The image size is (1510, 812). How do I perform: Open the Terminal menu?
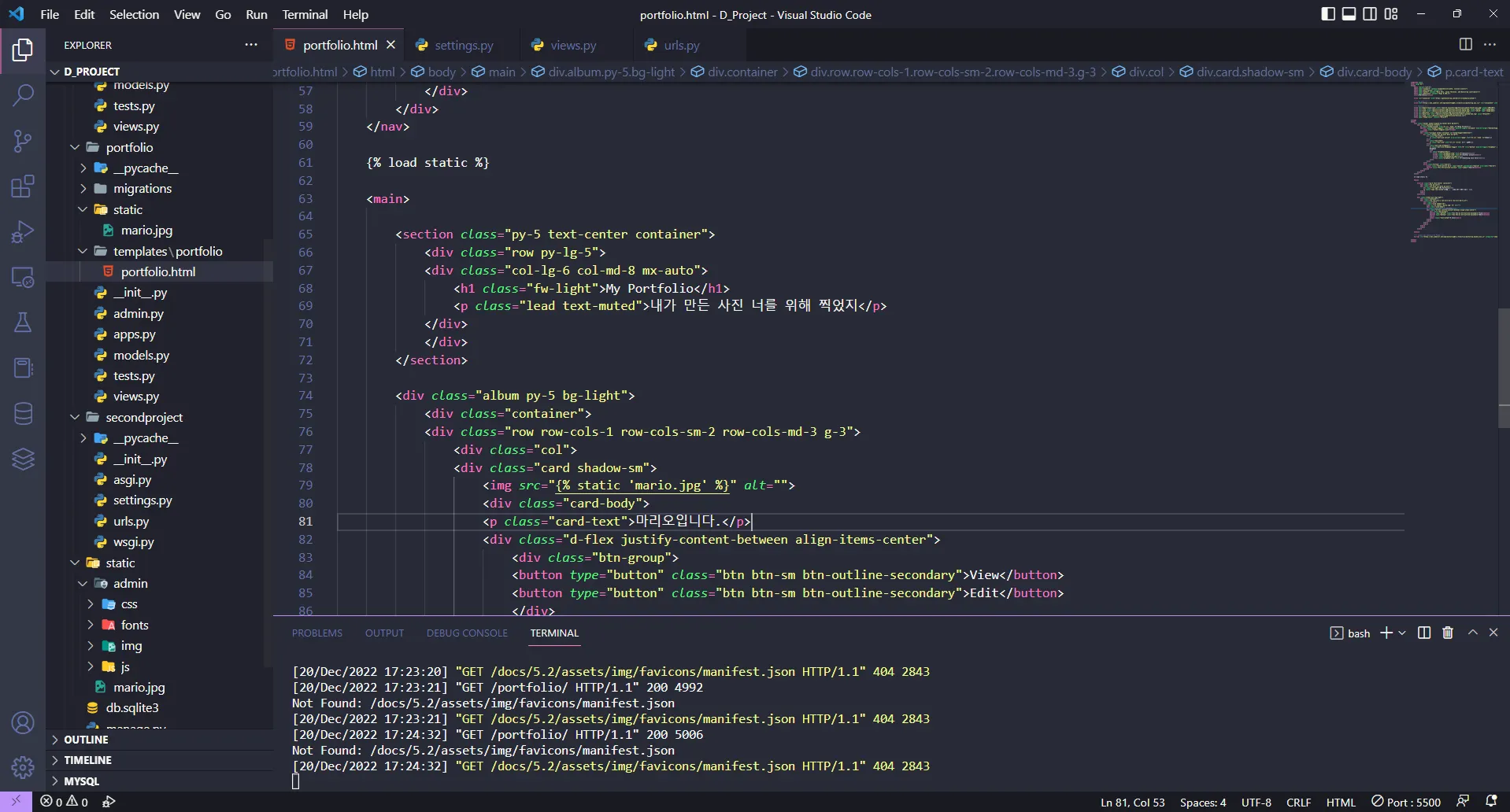(x=305, y=14)
